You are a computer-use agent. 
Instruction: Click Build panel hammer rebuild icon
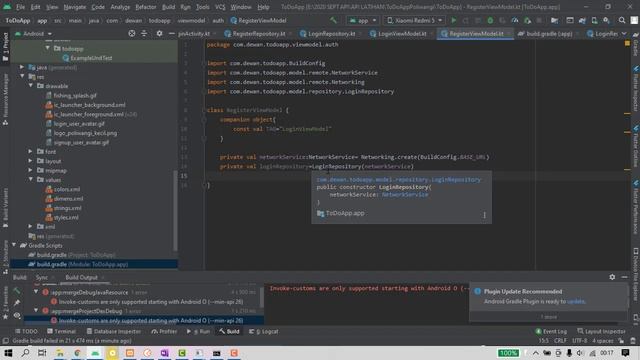[x=17, y=291]
